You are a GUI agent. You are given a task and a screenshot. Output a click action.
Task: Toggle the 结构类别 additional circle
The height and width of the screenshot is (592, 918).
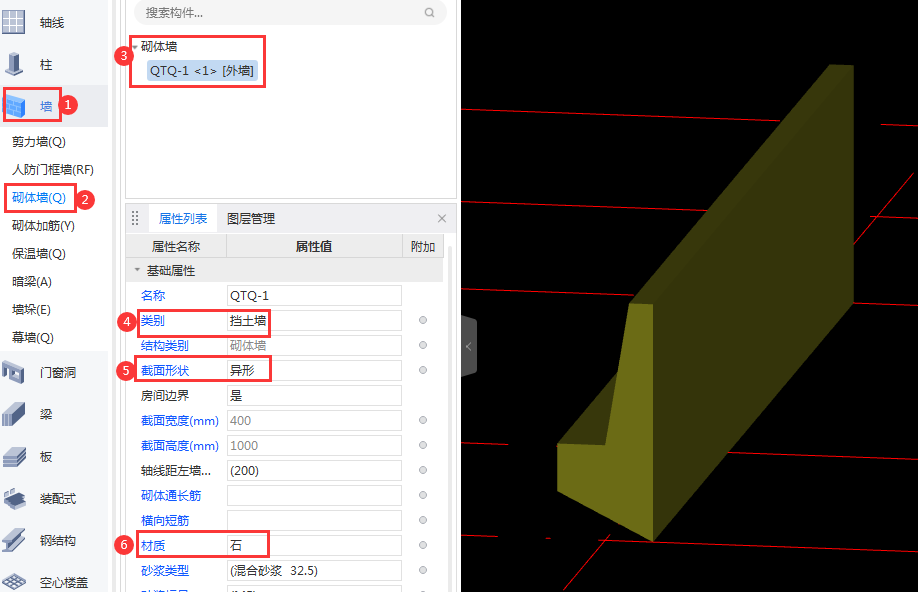coord(423,345)
